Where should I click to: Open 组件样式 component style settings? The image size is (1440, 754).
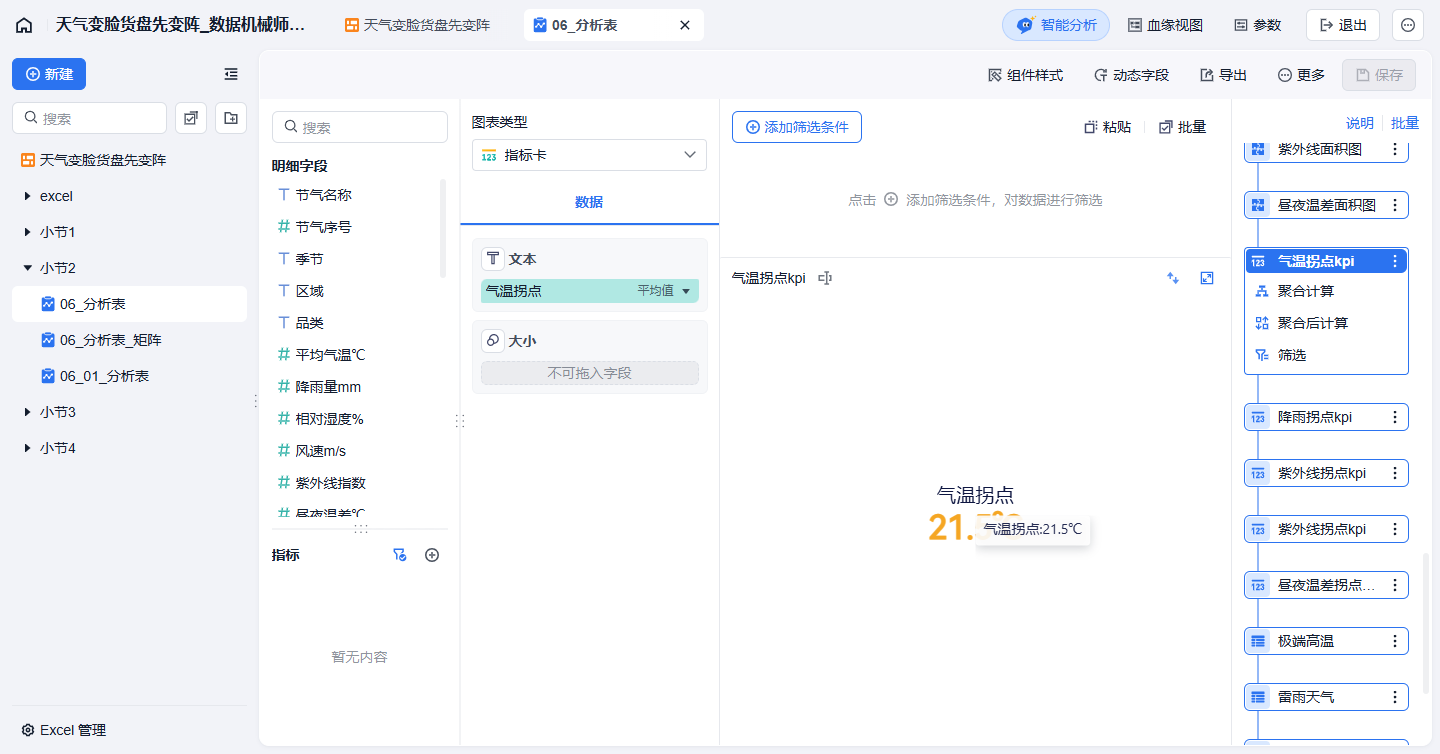[x=1025, y=75]
